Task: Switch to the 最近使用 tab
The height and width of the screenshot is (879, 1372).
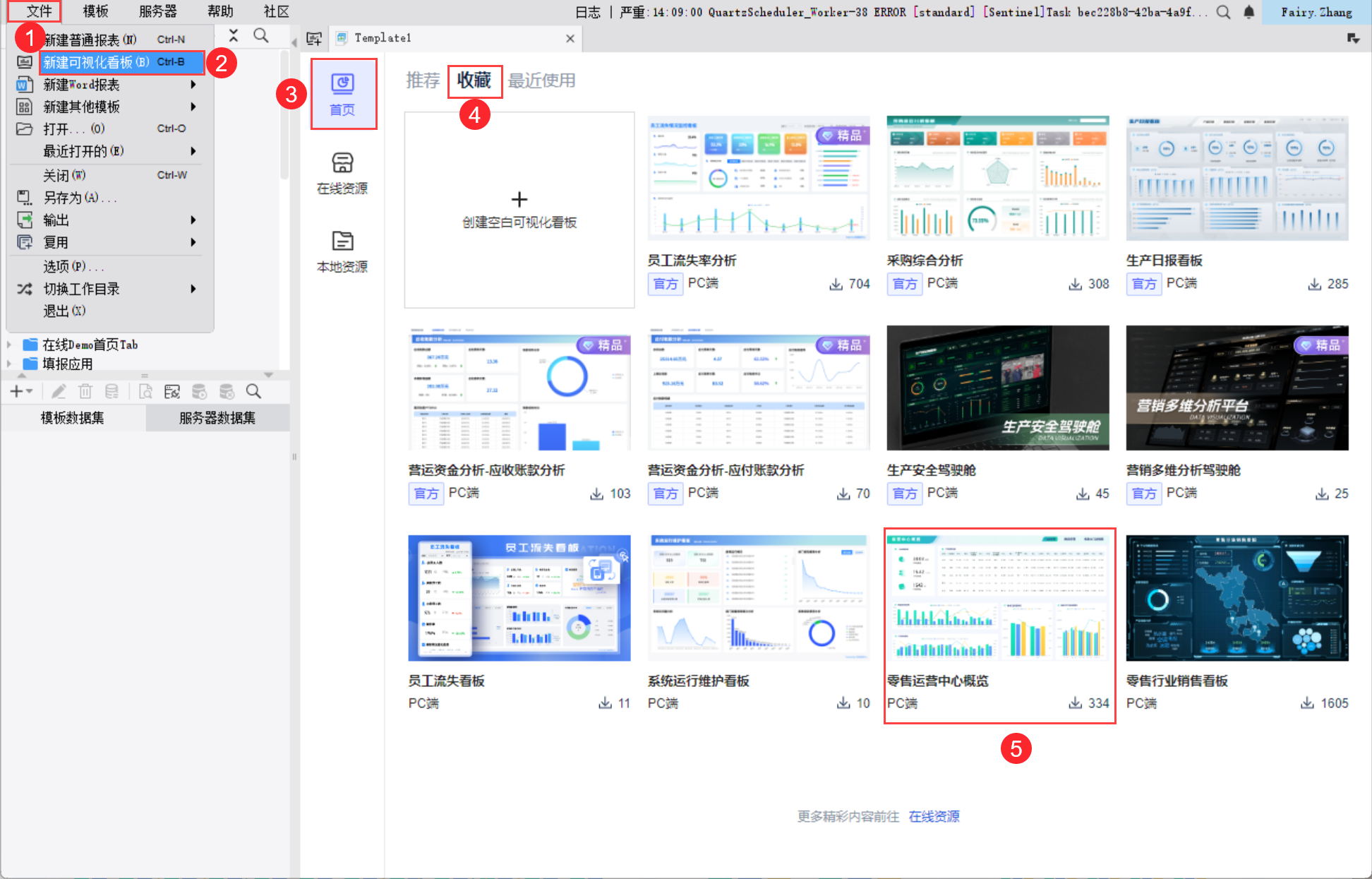Action: point(541,80)
